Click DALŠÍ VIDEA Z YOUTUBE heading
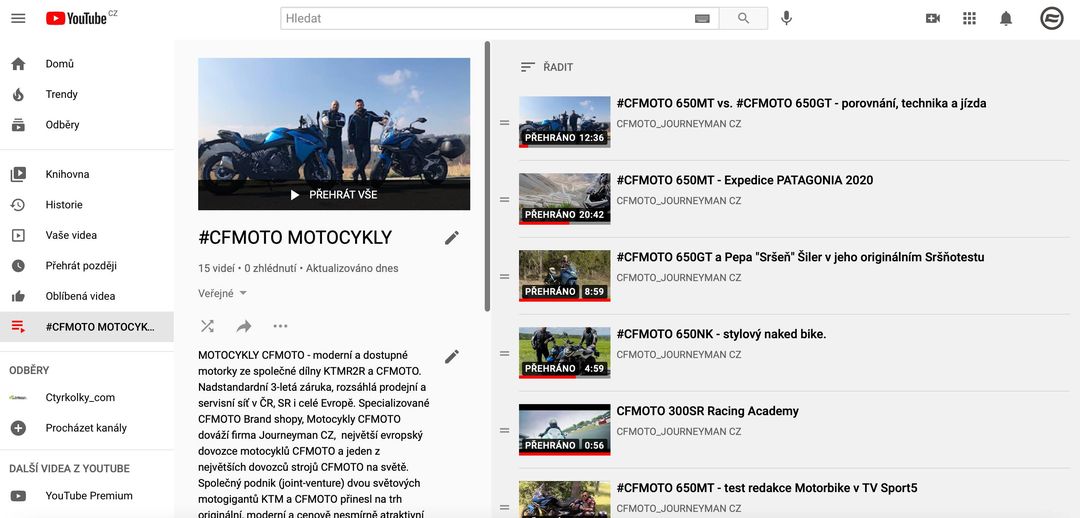The image size is (1080, 518). pyautogui.click(x=70, y=469)
